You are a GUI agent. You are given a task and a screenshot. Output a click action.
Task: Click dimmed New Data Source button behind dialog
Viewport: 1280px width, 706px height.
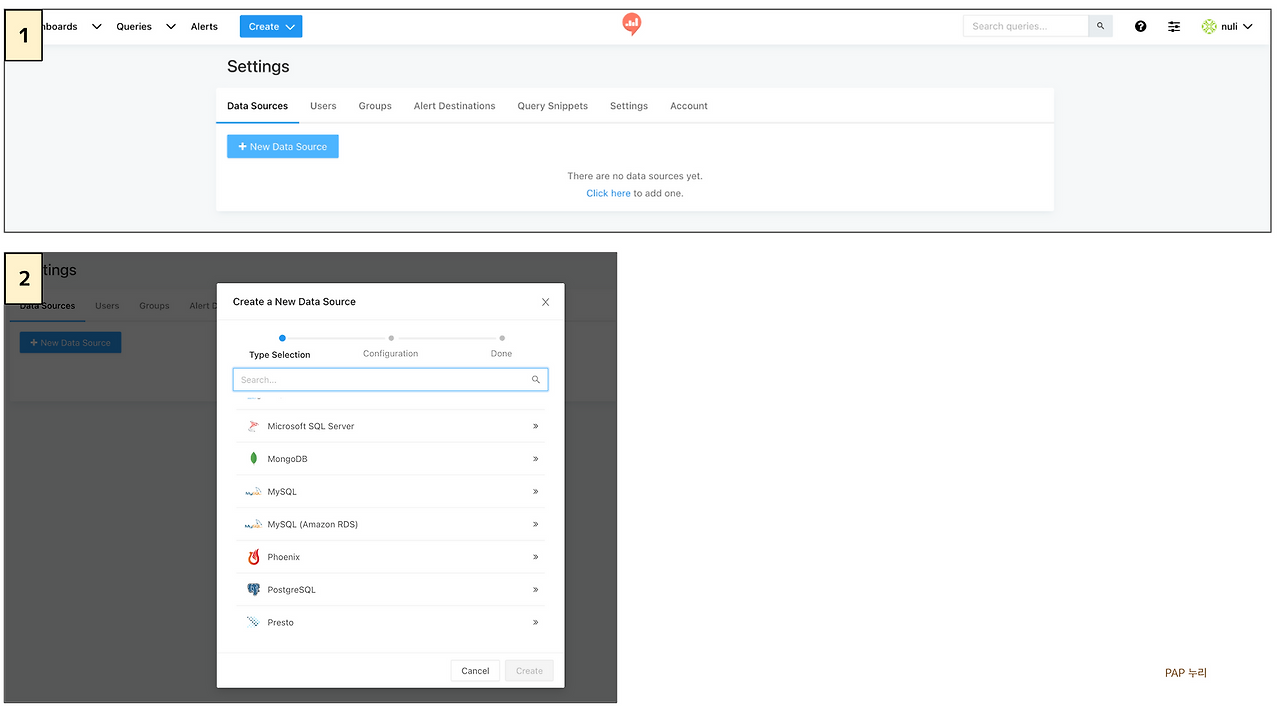pyautogui.click(x=70, y=343)
